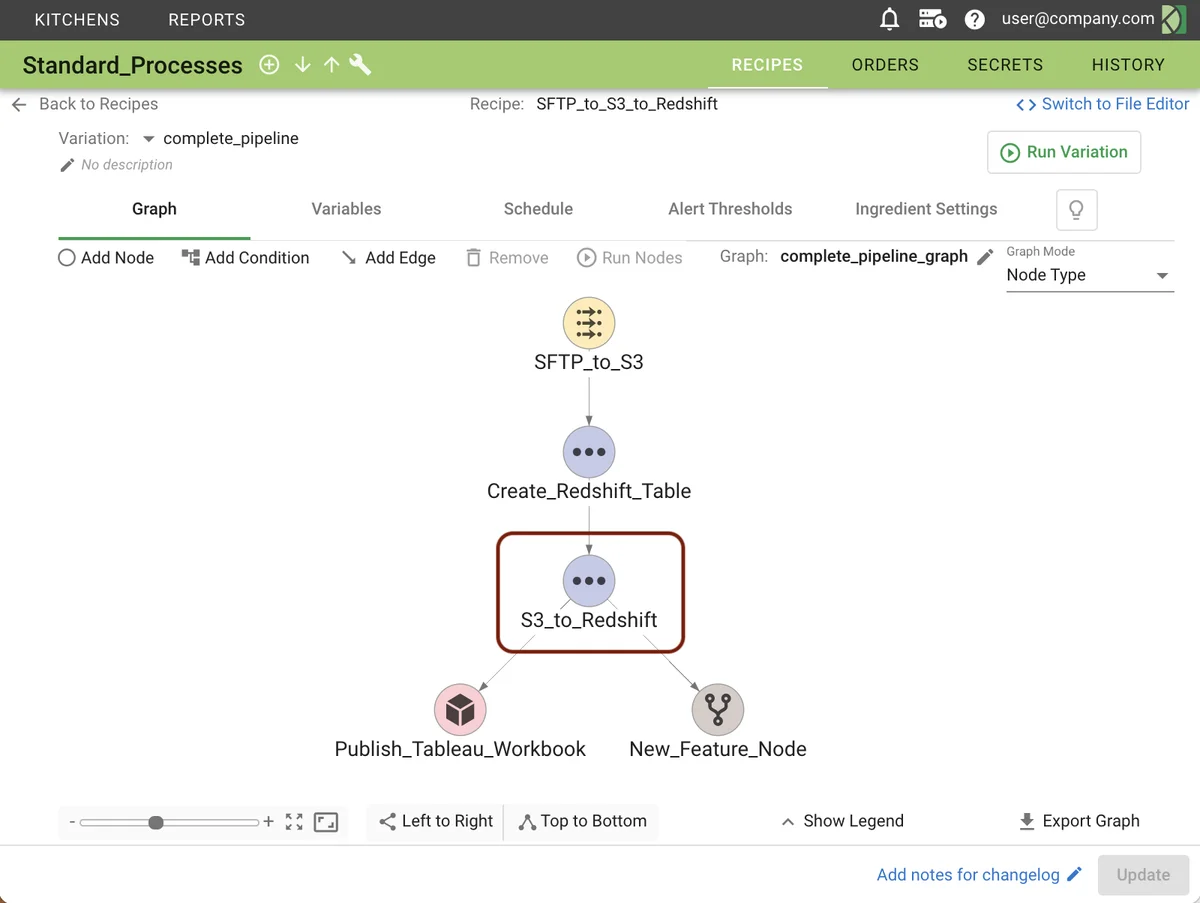Select the Publish_Tableau_Workbook node icon
This screenshot has height=903, width=1200.
(460, 710)
